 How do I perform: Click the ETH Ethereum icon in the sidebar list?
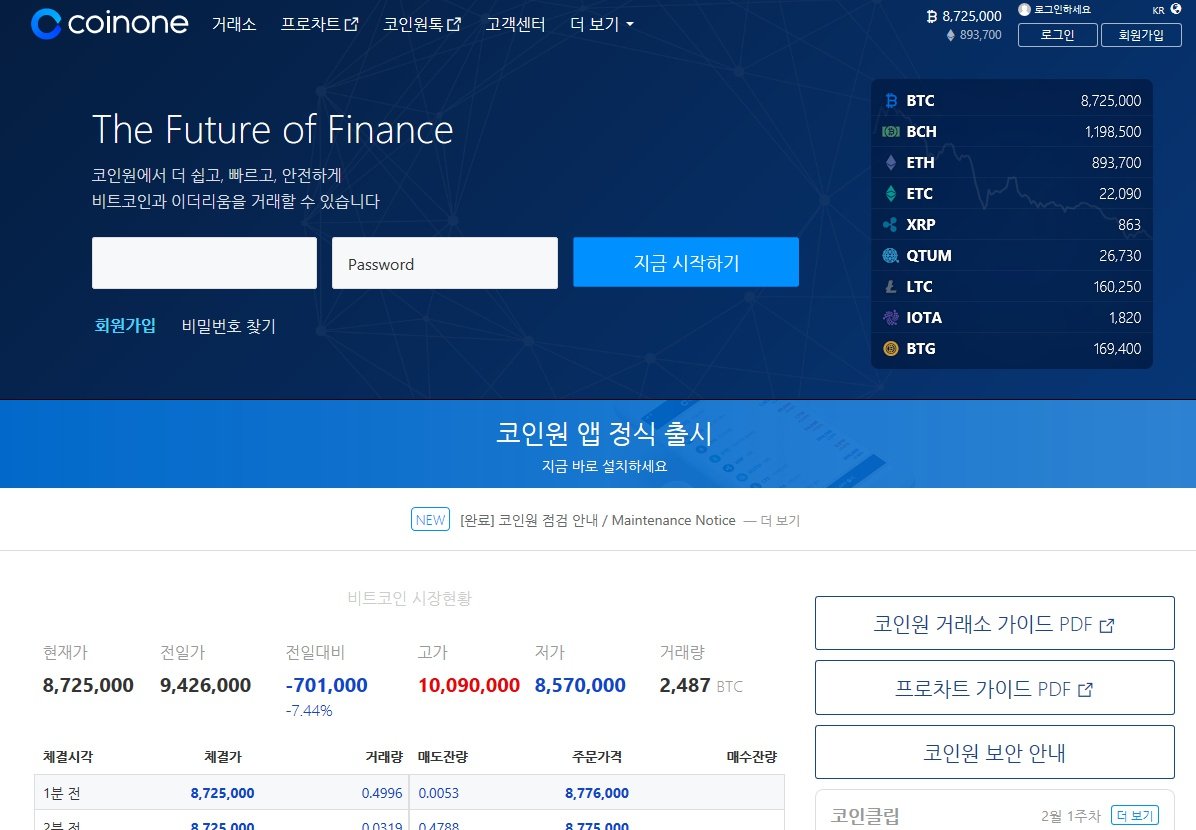[889, 162]
